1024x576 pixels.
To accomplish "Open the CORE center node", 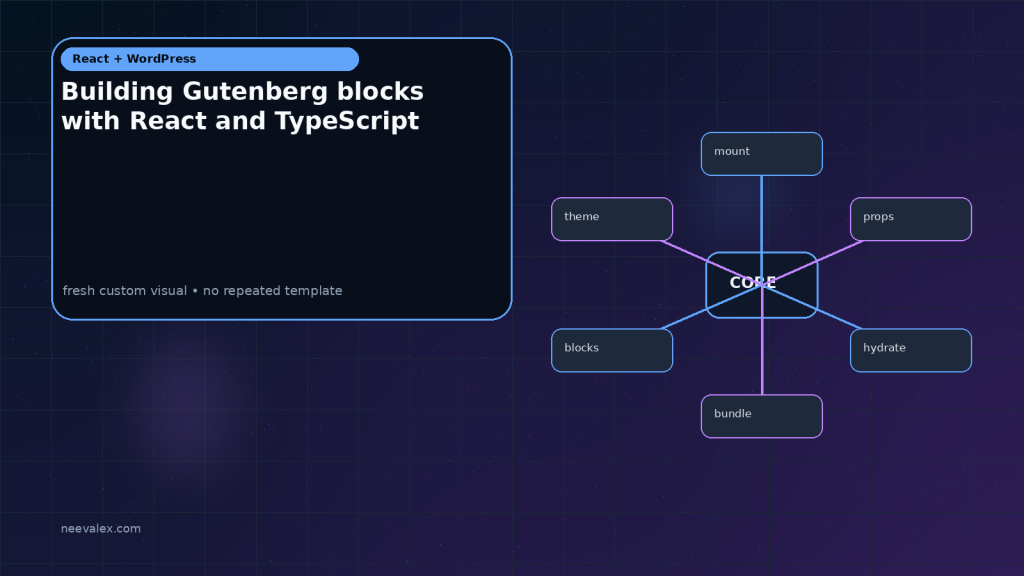I will 761,285.
